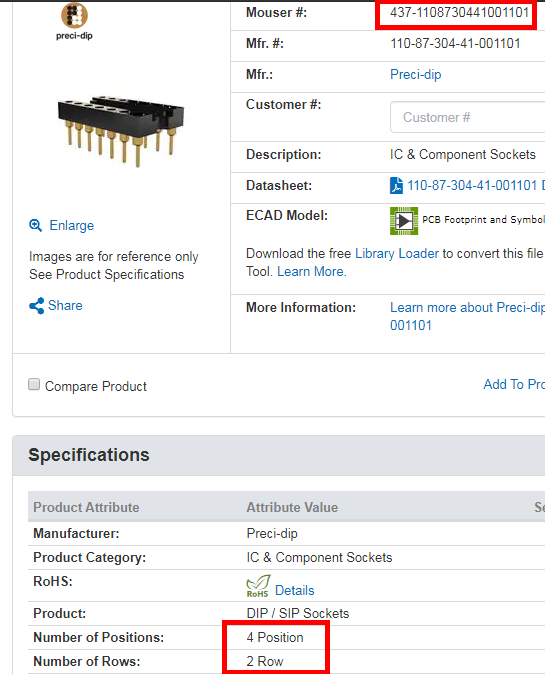545x674 pixels.
Task: Open the Library Loader link
Action: click(x=397, y=254)
